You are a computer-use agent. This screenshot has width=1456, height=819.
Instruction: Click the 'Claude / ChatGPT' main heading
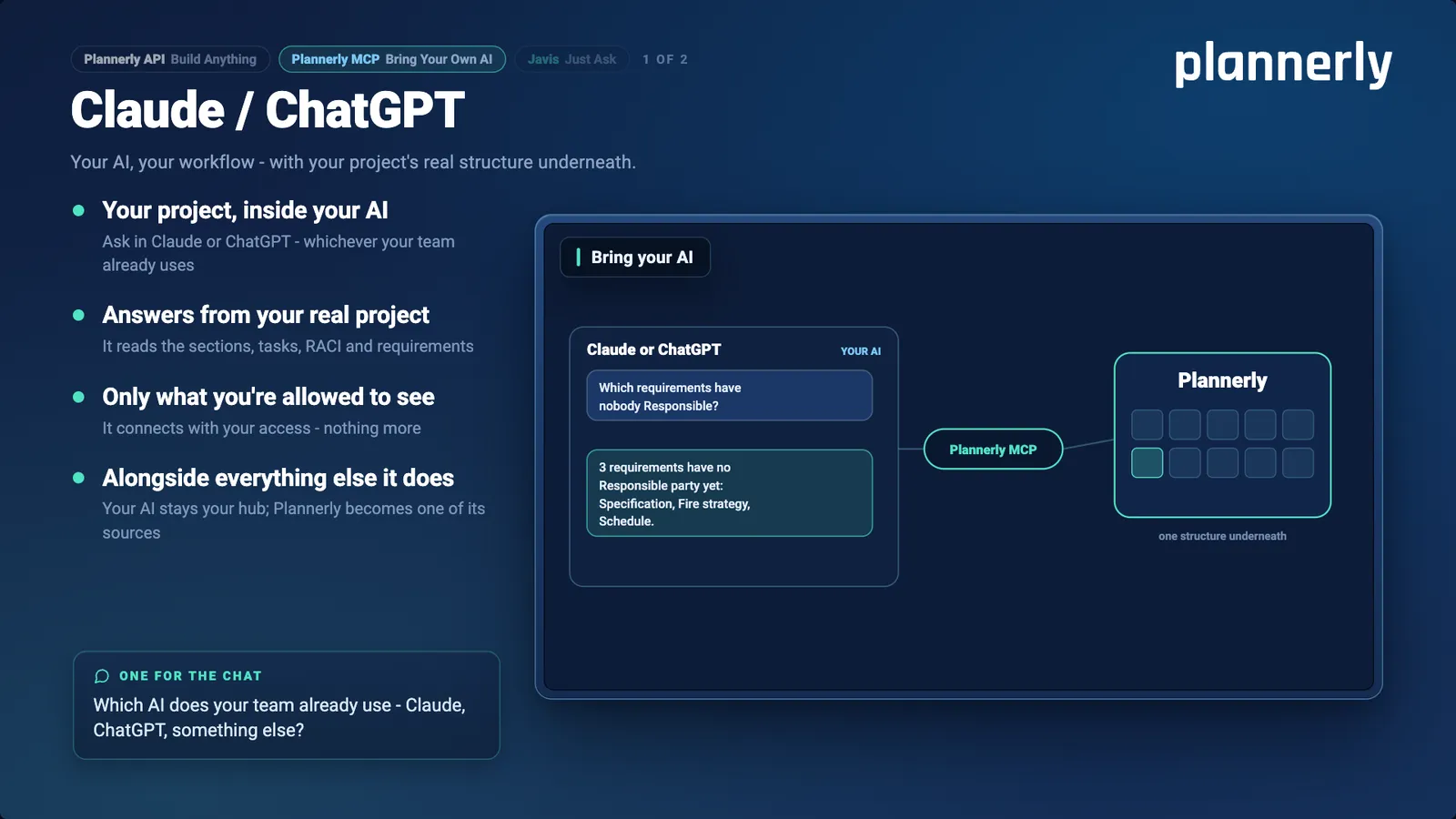coord(268,110)
